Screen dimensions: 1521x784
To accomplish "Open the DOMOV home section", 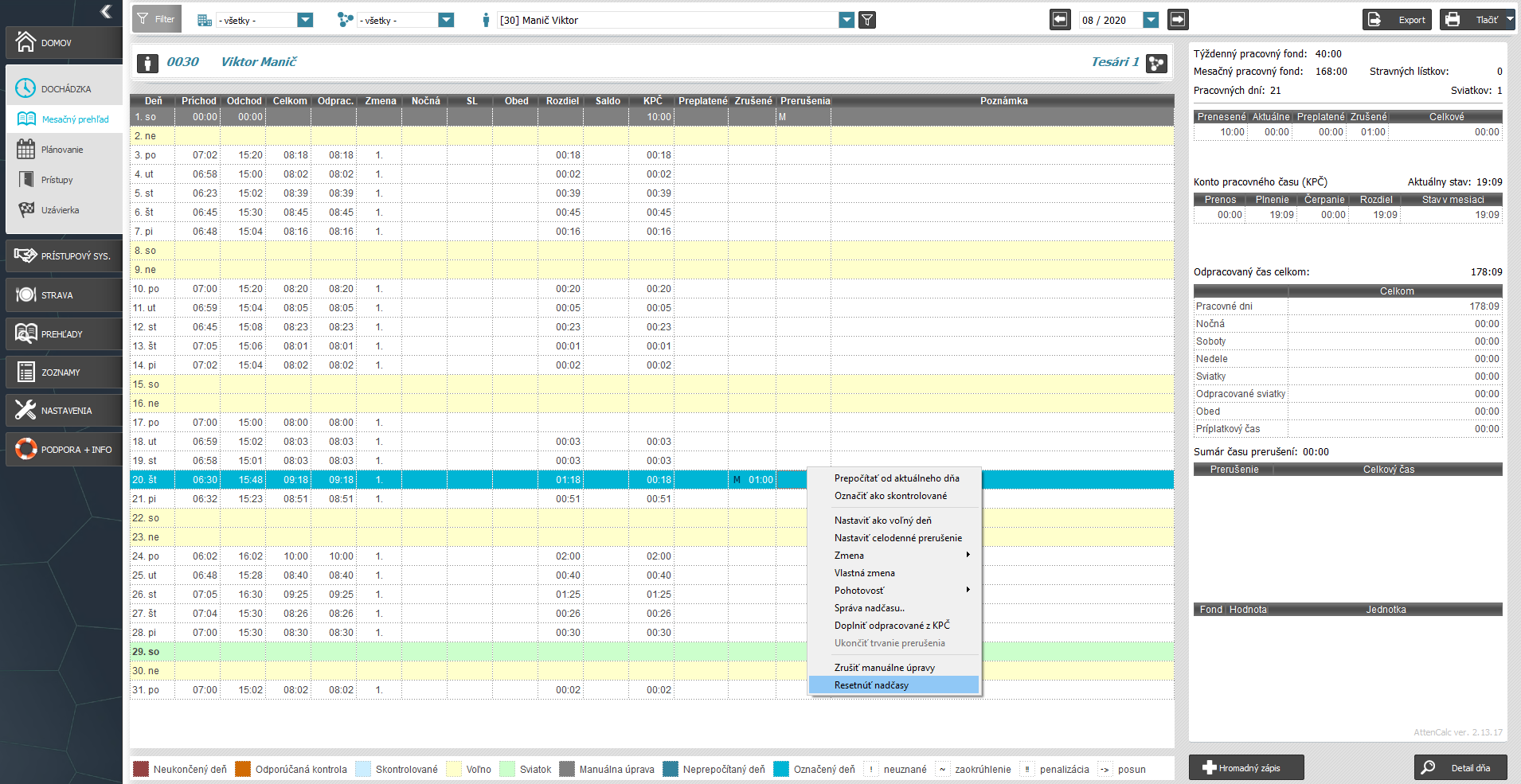I will [x=64, y=43].
